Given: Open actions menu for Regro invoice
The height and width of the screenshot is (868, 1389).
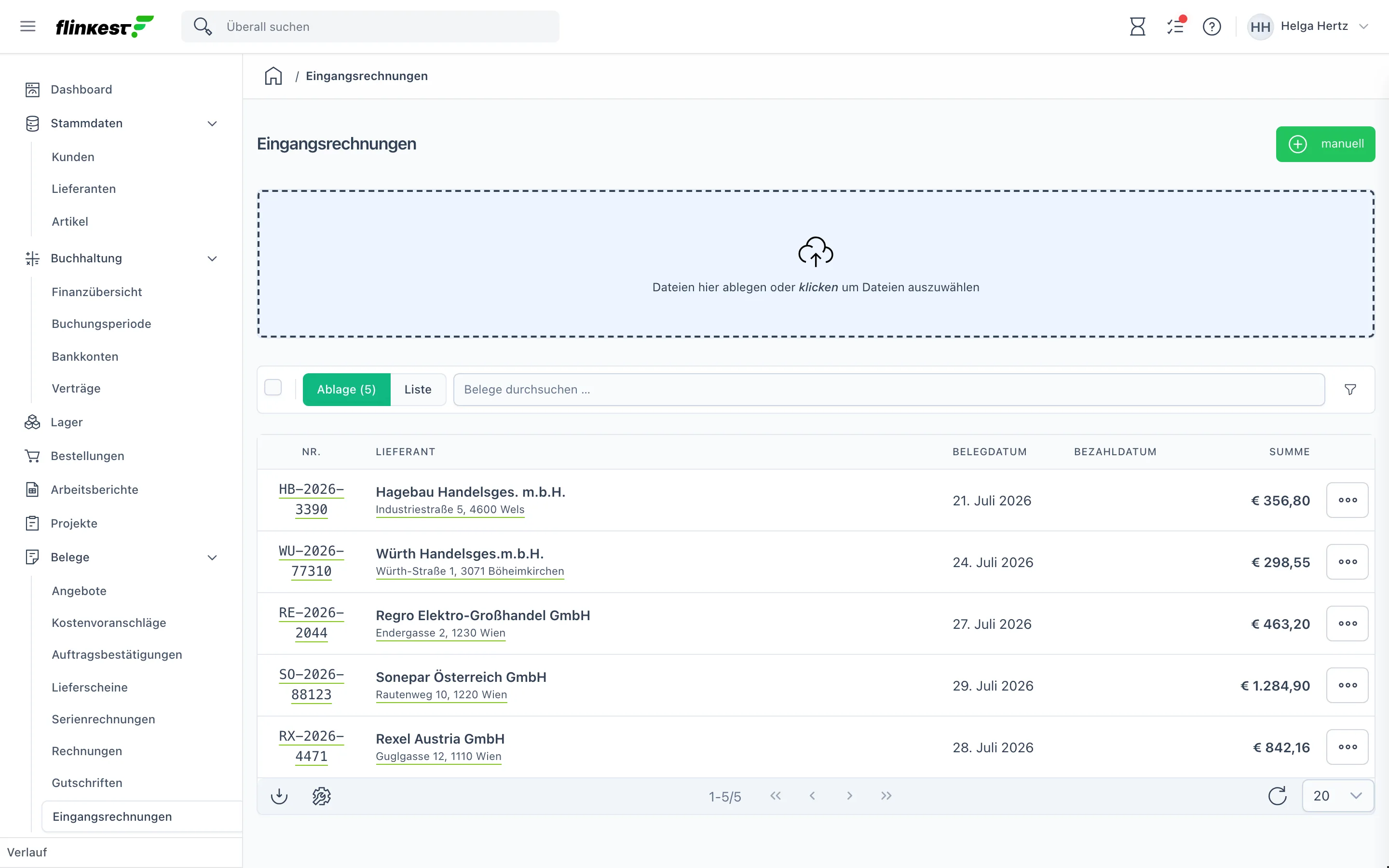Looking at the screenshot, I should pos(1347,624).
